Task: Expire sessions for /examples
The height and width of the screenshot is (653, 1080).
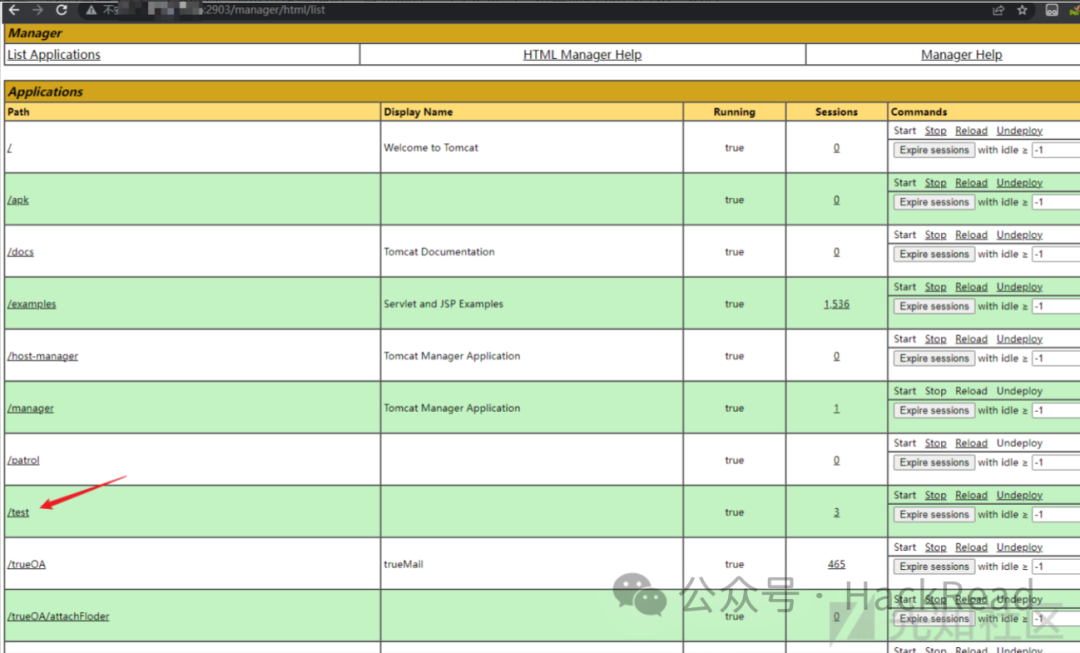Action: click(x=934, y=306)
